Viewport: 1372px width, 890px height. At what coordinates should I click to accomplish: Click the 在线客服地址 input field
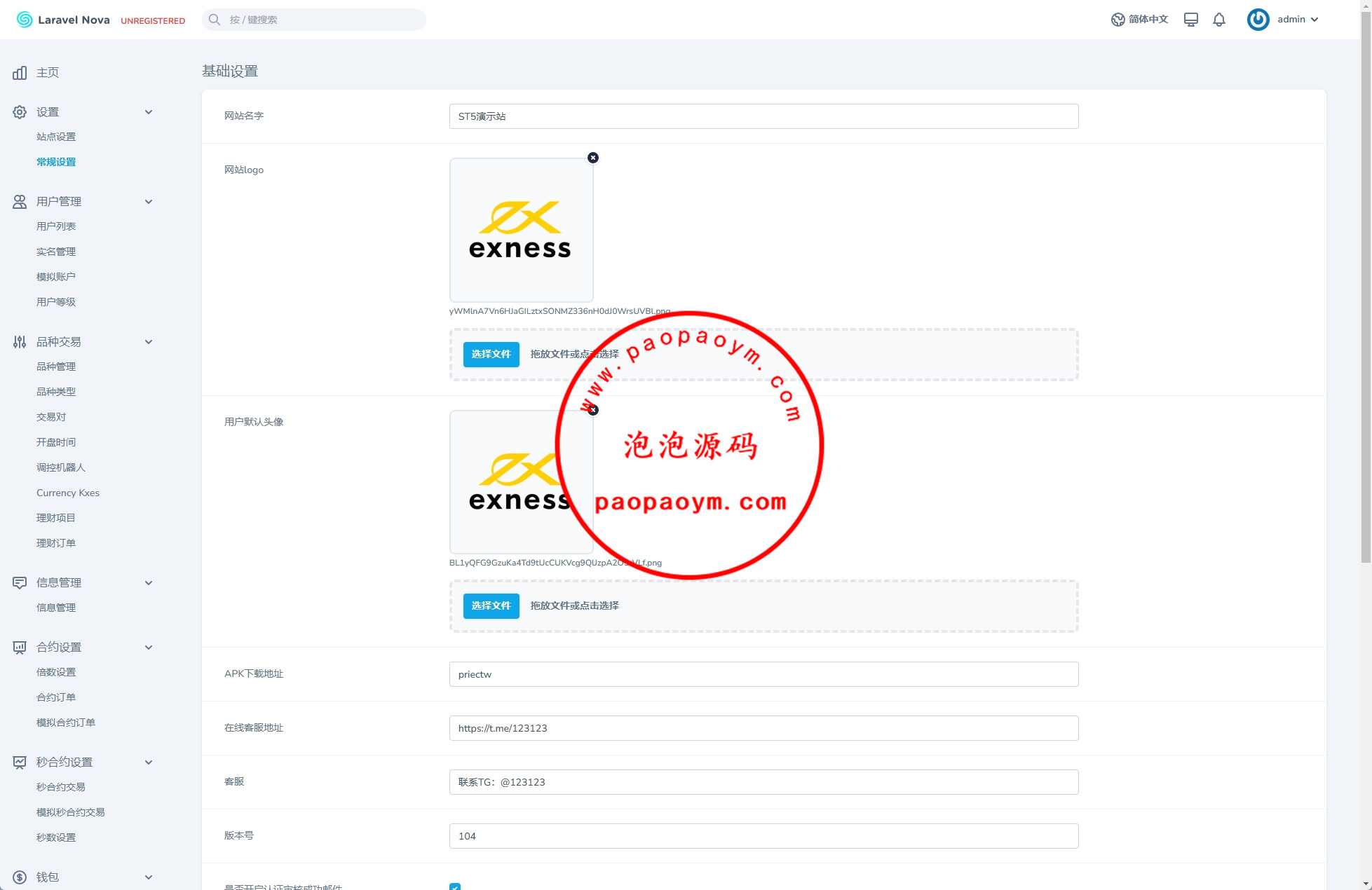[763, 728]
